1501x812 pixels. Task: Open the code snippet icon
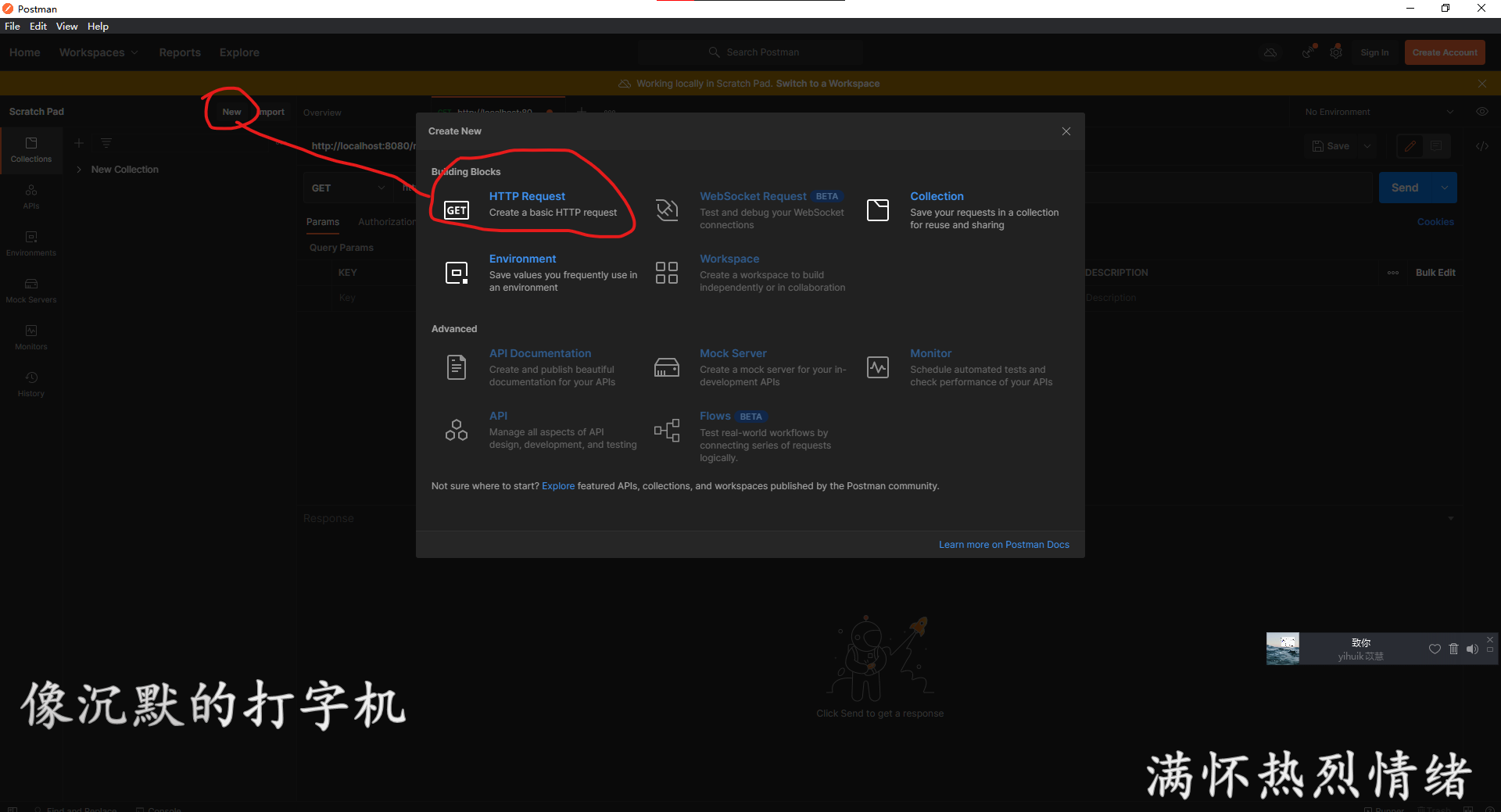coord(1481,146)
